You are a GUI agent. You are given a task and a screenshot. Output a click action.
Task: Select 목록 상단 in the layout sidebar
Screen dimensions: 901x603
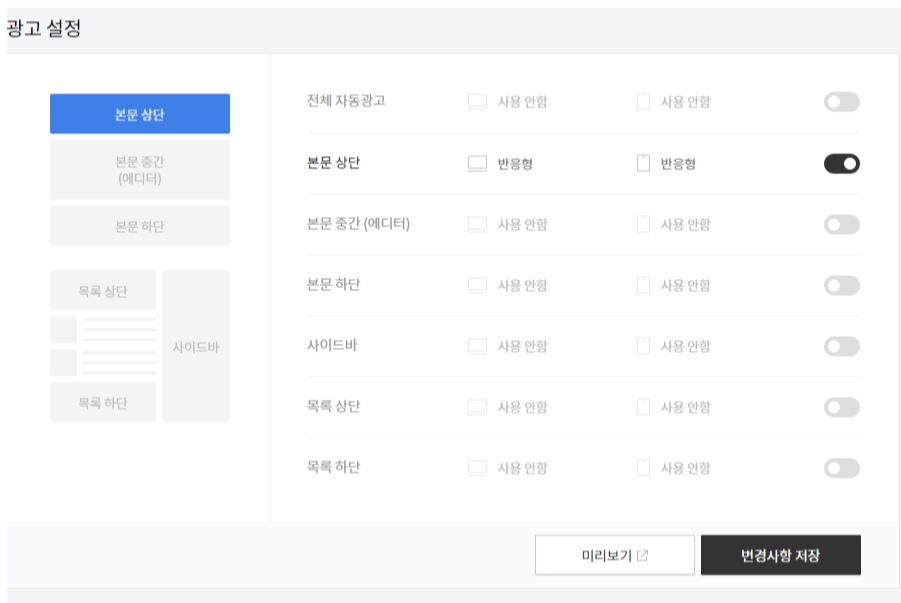tap(104, 289)
